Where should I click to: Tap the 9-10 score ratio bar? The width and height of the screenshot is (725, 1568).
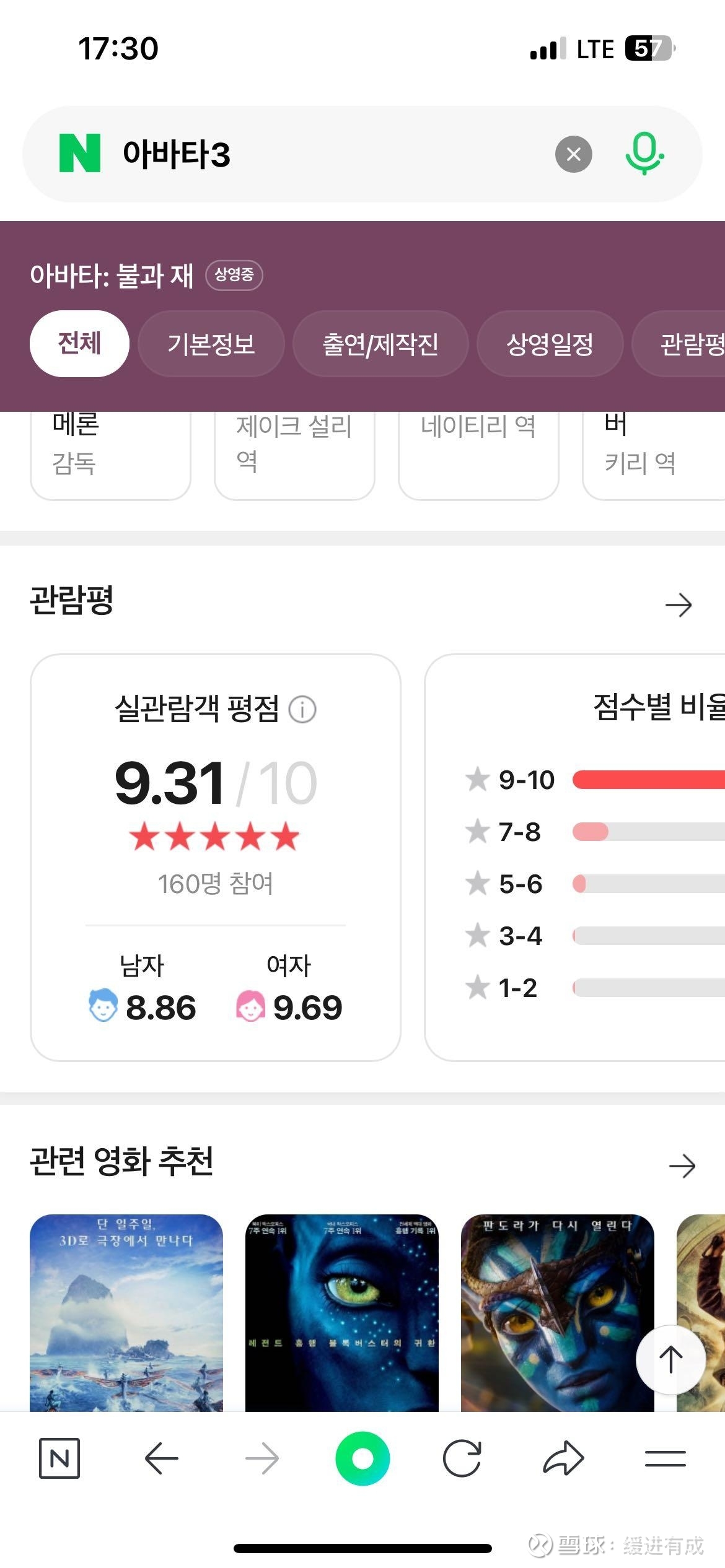648,780
